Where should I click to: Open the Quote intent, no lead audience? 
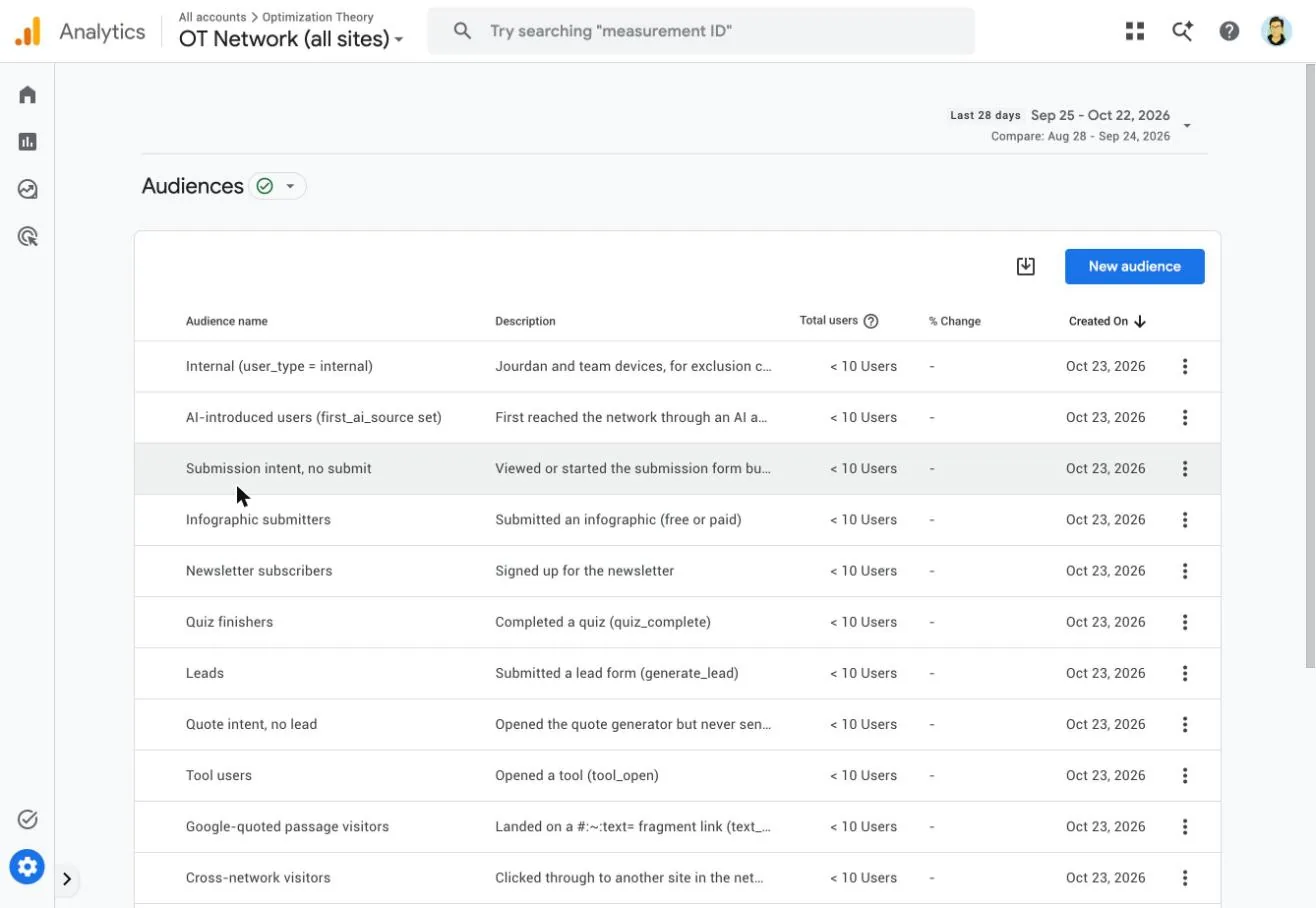click(251, 724)
